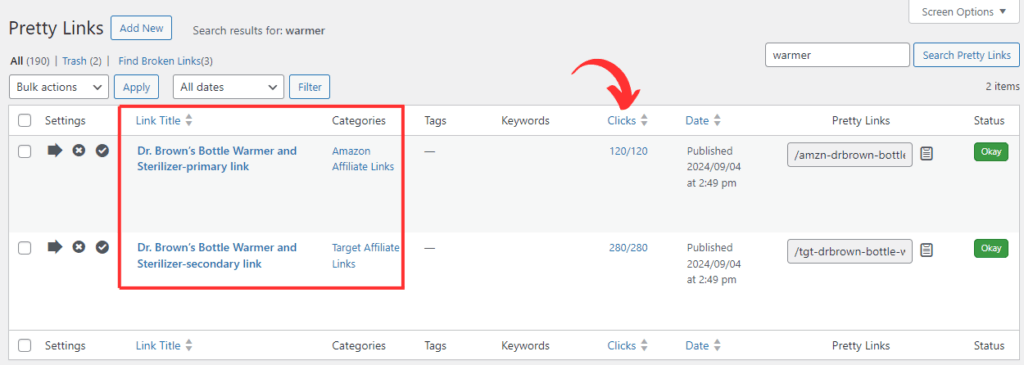Image resolution: width=1024 pixels, height=365 pixels.
Task: Open Dr. Brown's Warmer primary link title
Action: 217,159
